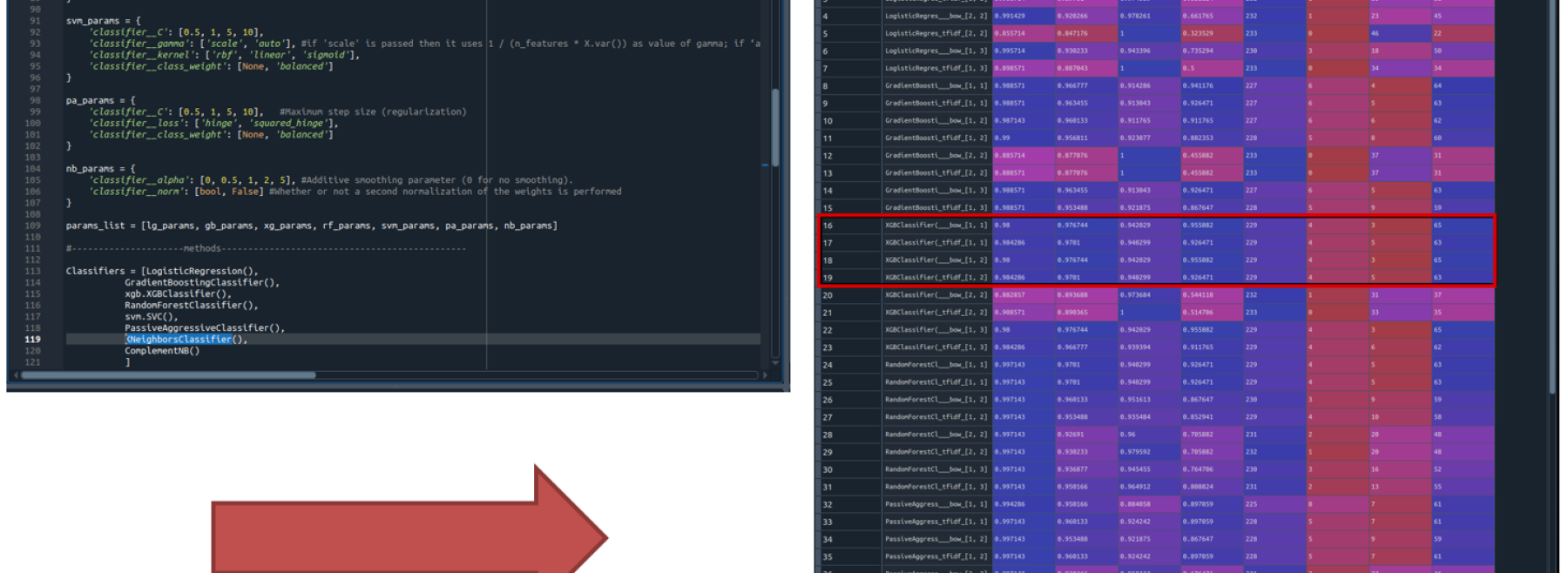The width and height of the screenshot is (1568, 573).
Task: Click the 0.855714 cell in row 5
Action: point(1024,34)
